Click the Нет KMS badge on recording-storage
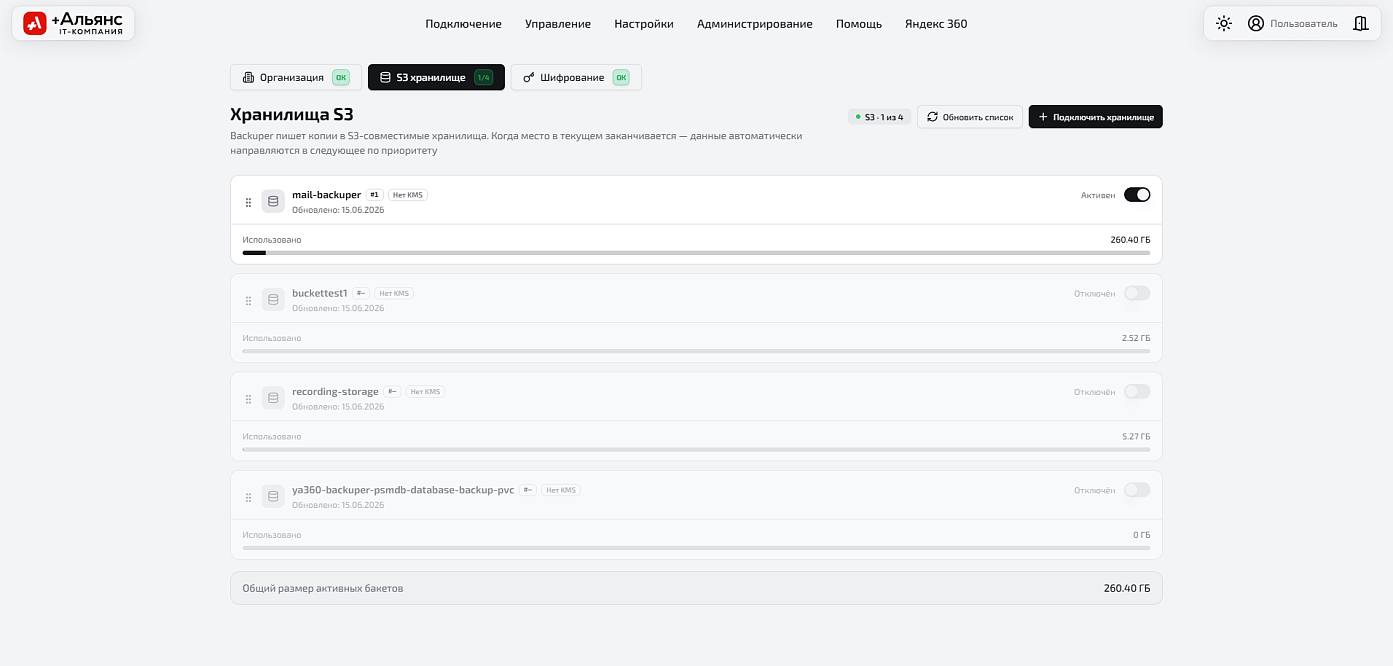The width and height of the screenshot is (1393, 666). (x=425, y=392)
